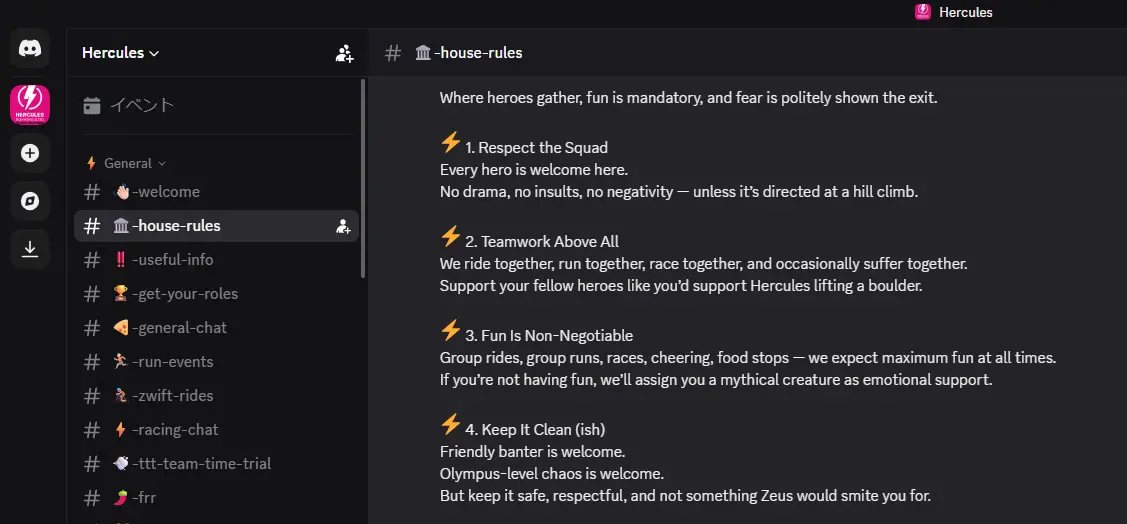The height and width of the screenshot is (524, 1127).
Task: Open the run-events channel
Action: (x=216, y=362)
